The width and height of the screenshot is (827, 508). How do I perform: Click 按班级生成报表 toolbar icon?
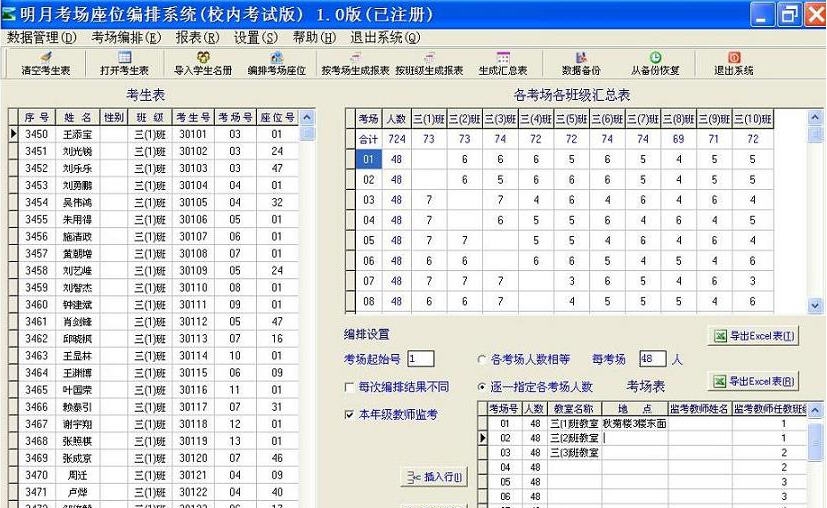coord(429,63)
